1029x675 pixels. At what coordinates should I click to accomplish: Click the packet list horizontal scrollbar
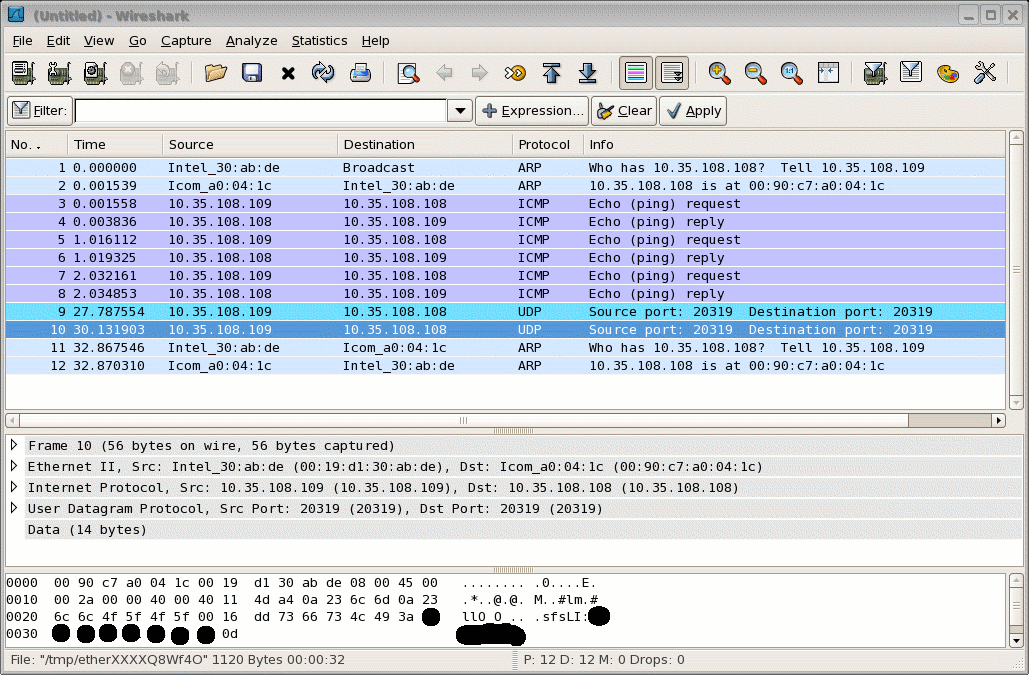tap(500, 421)
